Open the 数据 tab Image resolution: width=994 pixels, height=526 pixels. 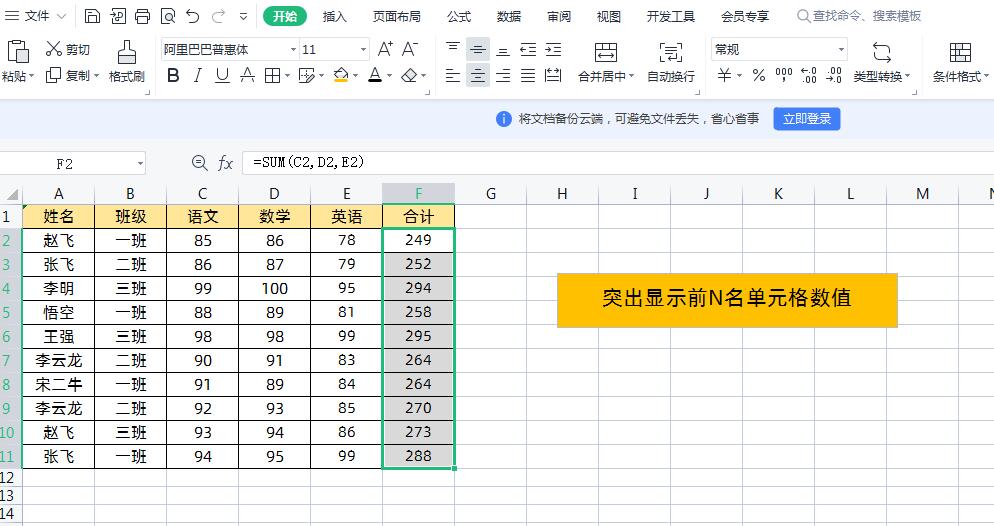click(x=509, y=16)
